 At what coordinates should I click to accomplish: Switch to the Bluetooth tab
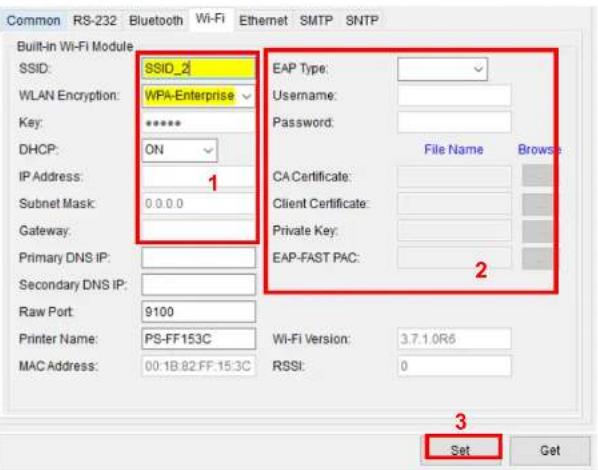click(x=156, y=20)
